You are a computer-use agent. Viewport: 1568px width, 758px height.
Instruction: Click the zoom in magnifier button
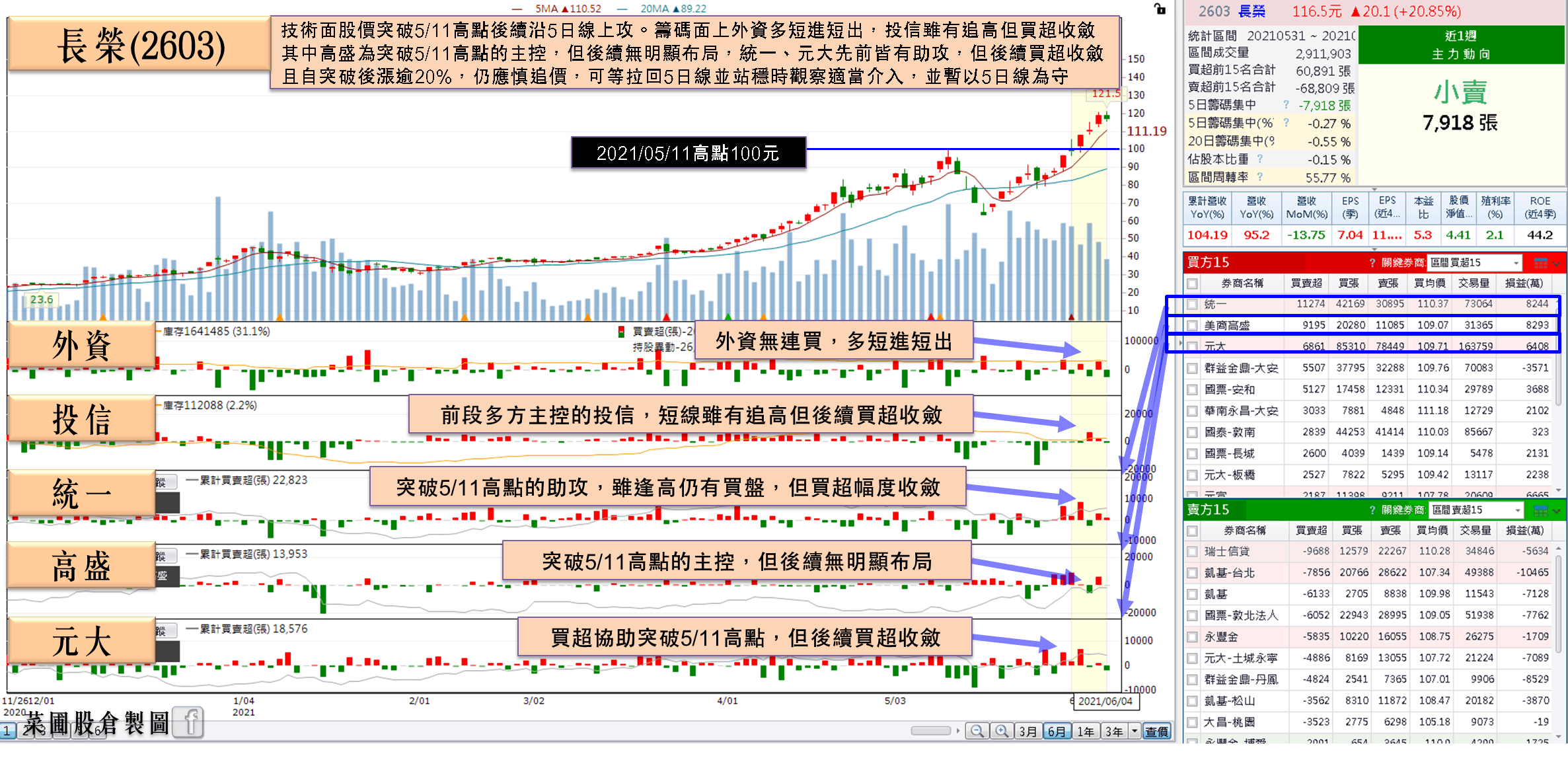tap(1002, 731)
